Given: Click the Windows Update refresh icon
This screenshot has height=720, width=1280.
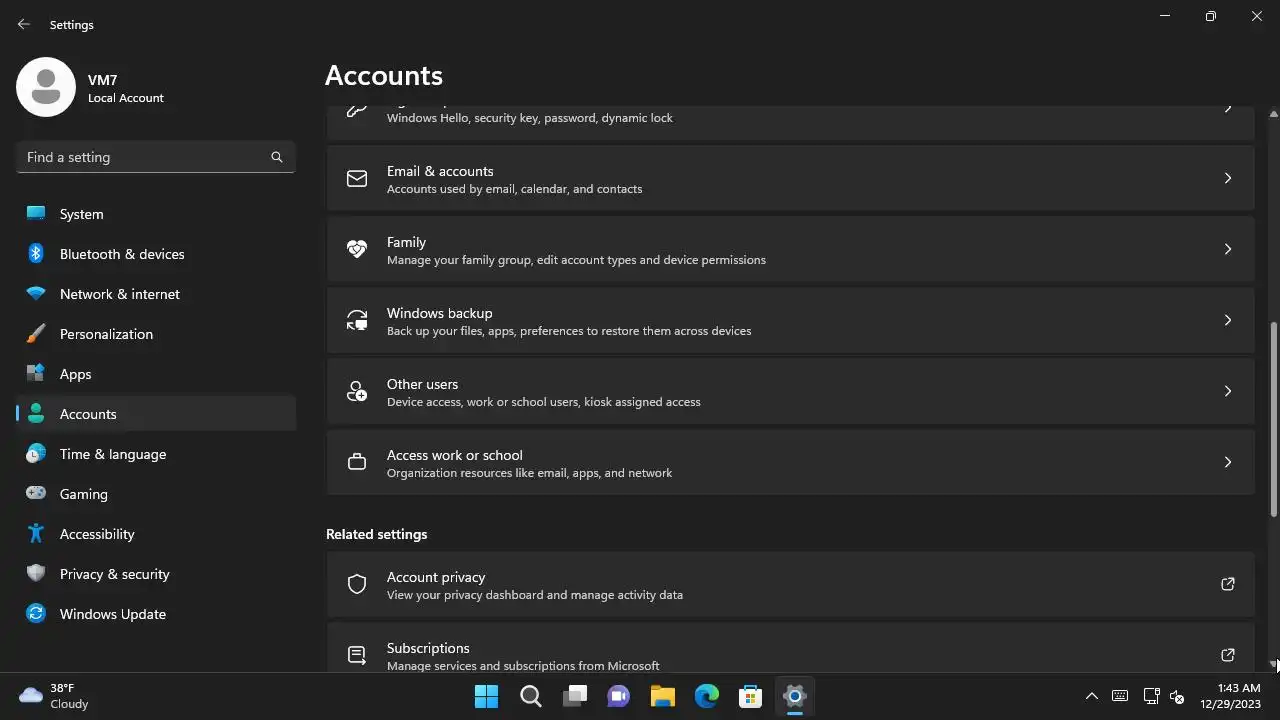Looking at the screenshot, I should 36,614.
